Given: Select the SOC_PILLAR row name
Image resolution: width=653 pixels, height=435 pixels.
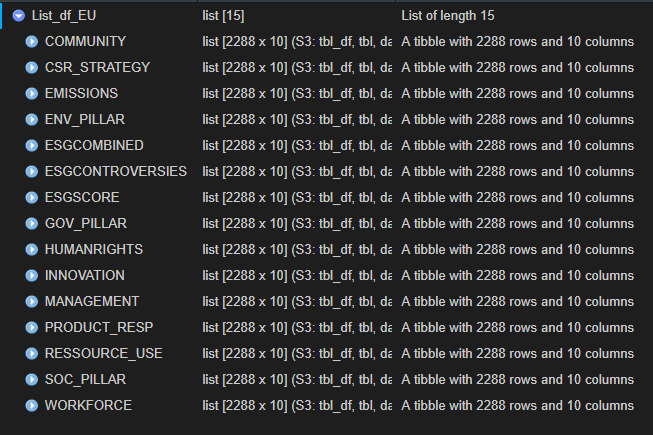Looking at the screenshot, I should pos(85,380).
